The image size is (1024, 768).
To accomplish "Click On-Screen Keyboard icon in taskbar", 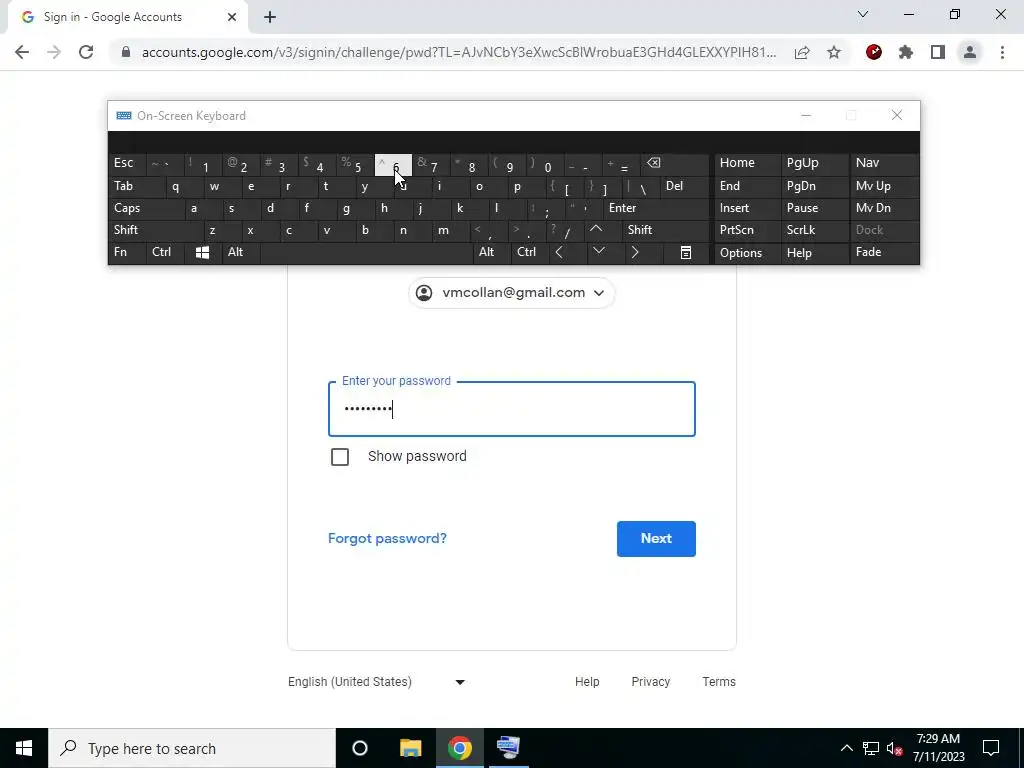I will [508, 748].
